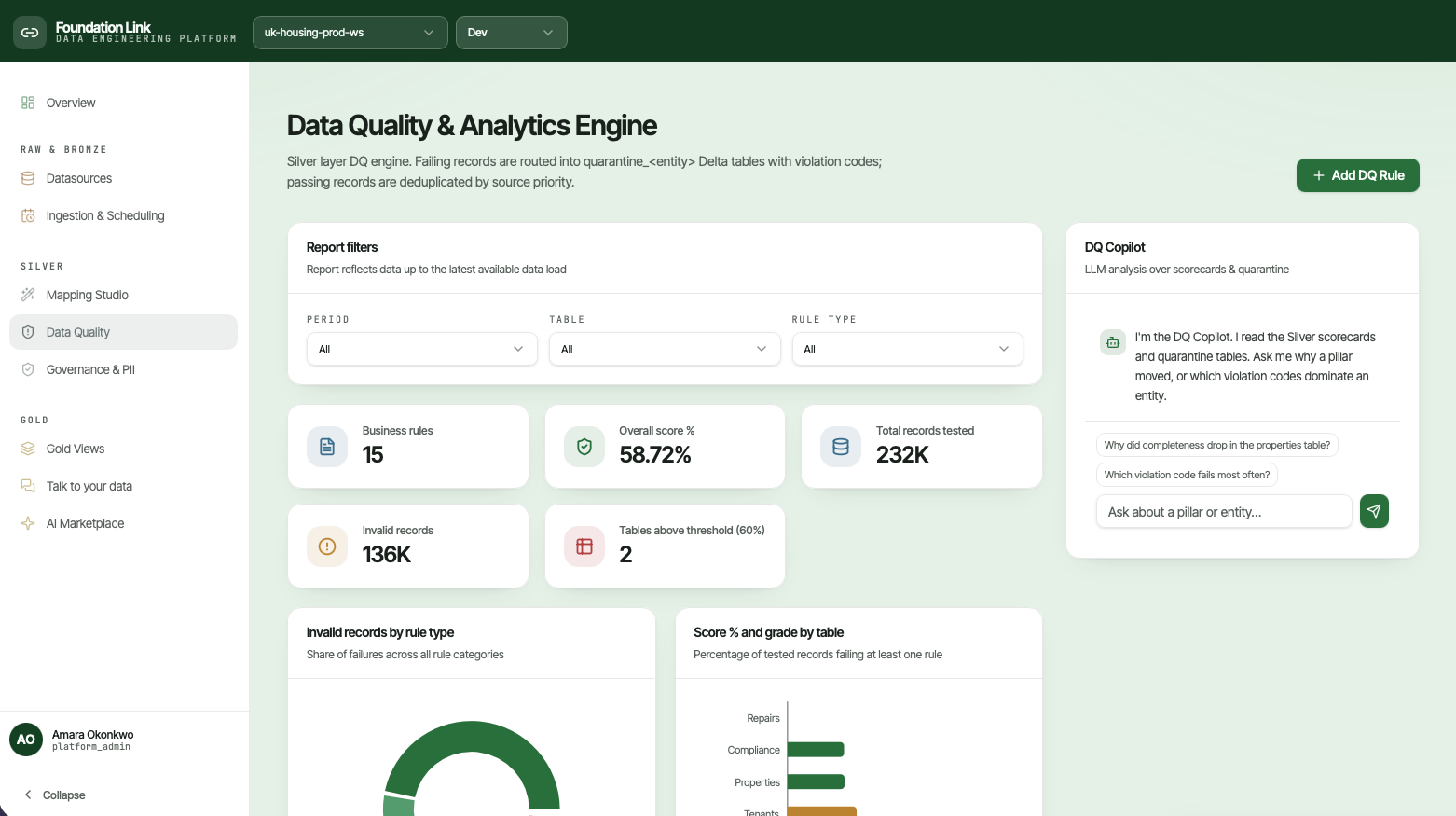Image resolution: width=1456 pixels, height=816 pixels.
Task: Go to Datasources in sidebar
Action: [x=123, y=178]
